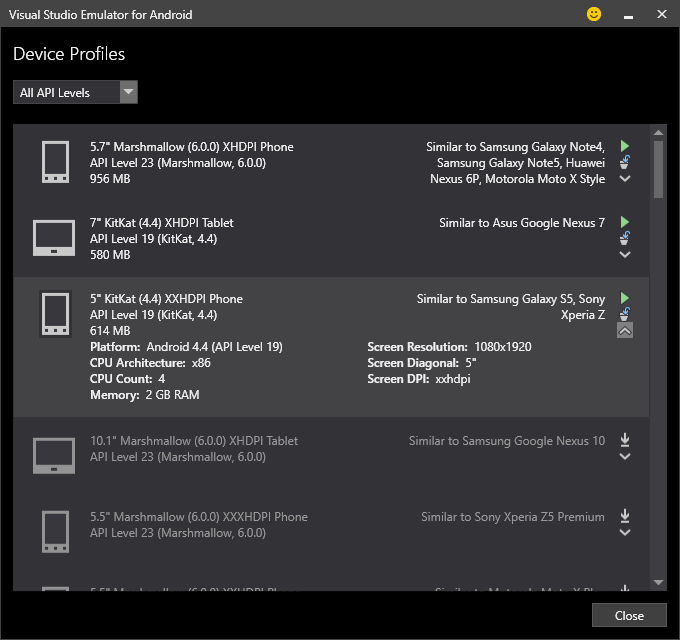Start the 7" KitKat XHDPI Tablet emulator
680x640 pixels.
click(624, 222)
